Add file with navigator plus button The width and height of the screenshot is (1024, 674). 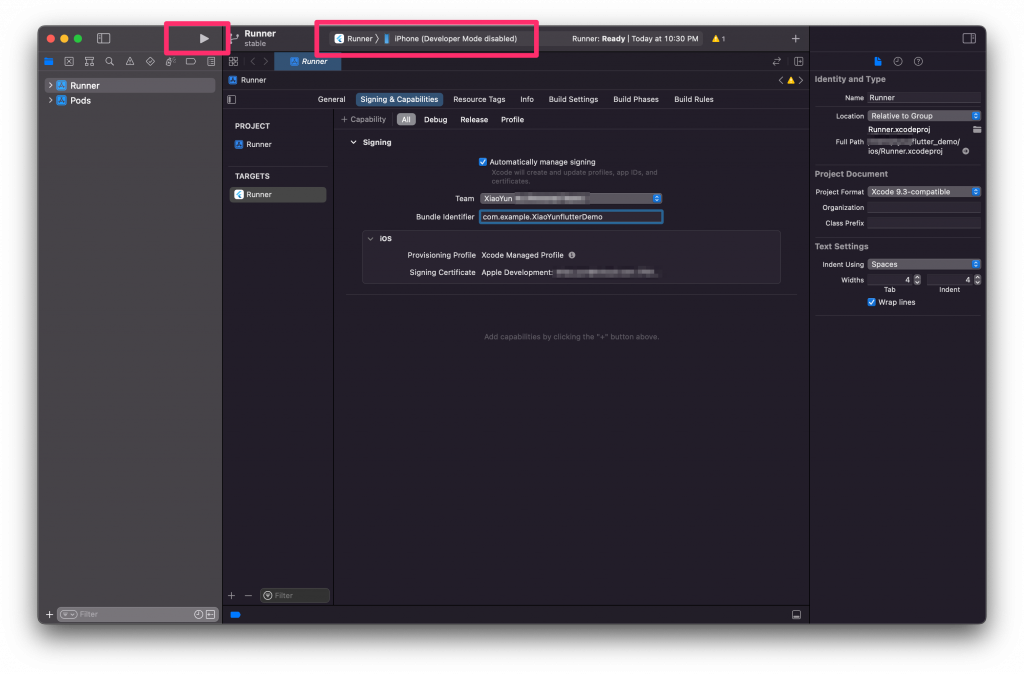[50, 615]
